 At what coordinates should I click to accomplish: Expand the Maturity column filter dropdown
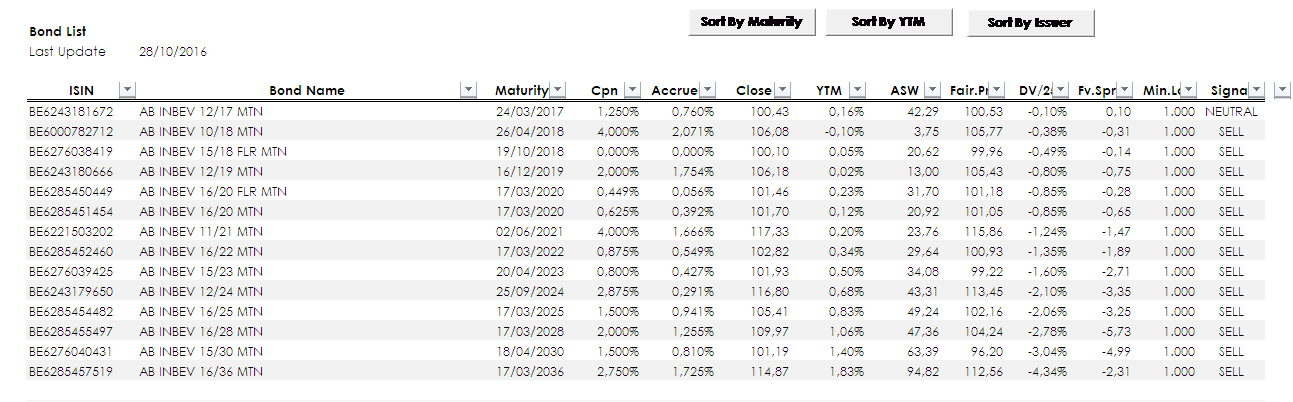click(x=558, y=91)
